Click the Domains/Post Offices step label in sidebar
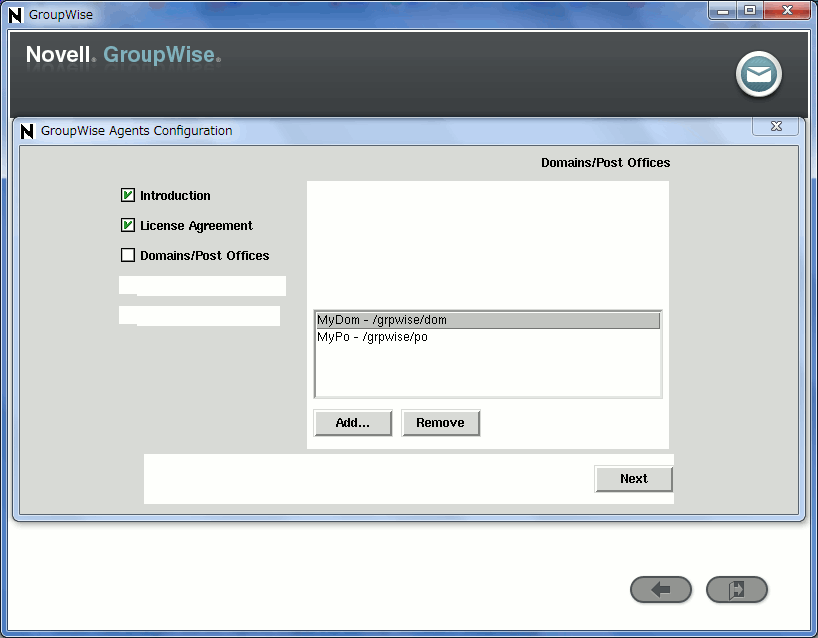Viewport: 818px width, 638px height. pos(204,256)
